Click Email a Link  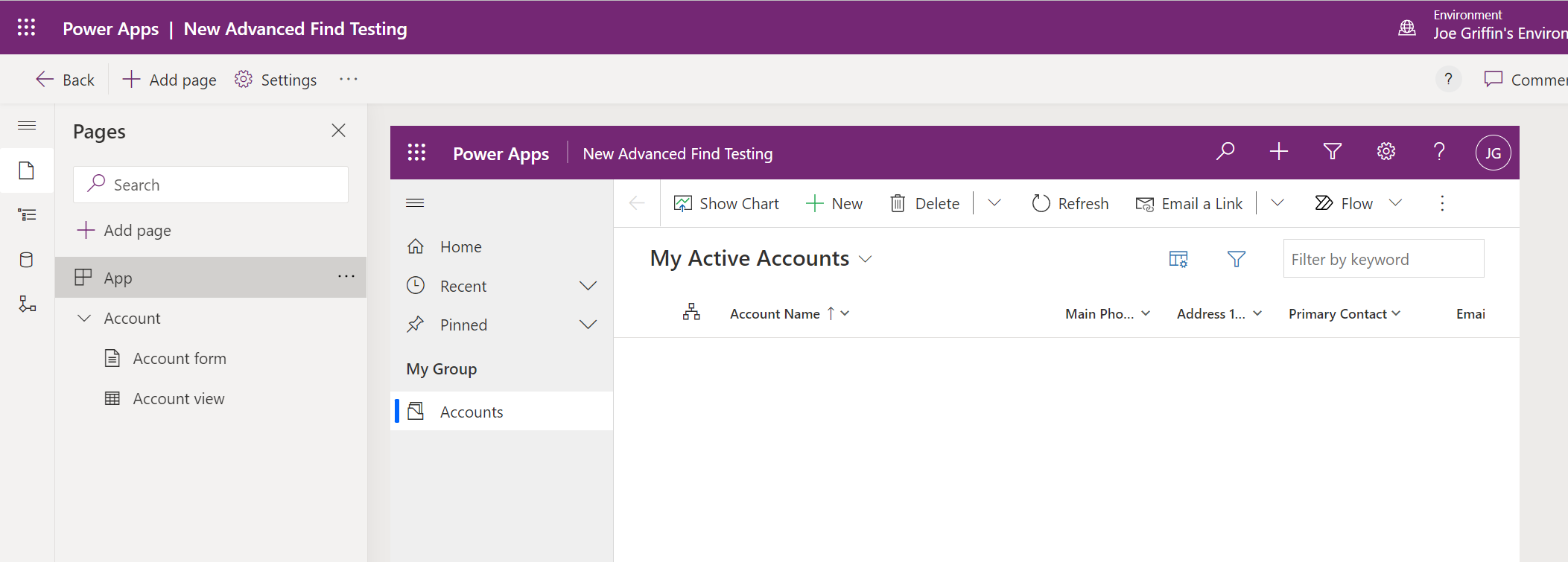click(x=1189, y=203)
